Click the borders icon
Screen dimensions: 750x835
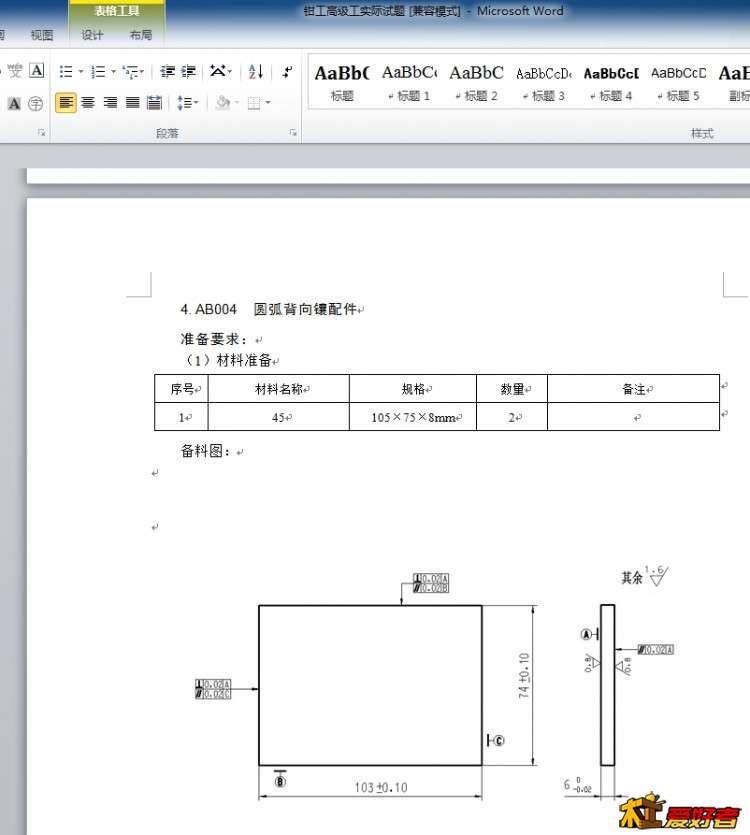(254, 103)
